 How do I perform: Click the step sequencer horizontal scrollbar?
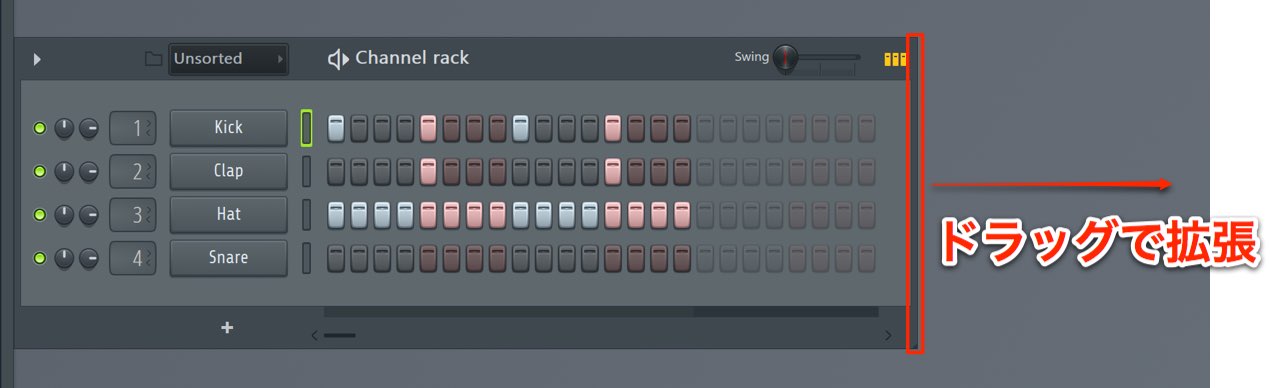(x=601, y=335)
